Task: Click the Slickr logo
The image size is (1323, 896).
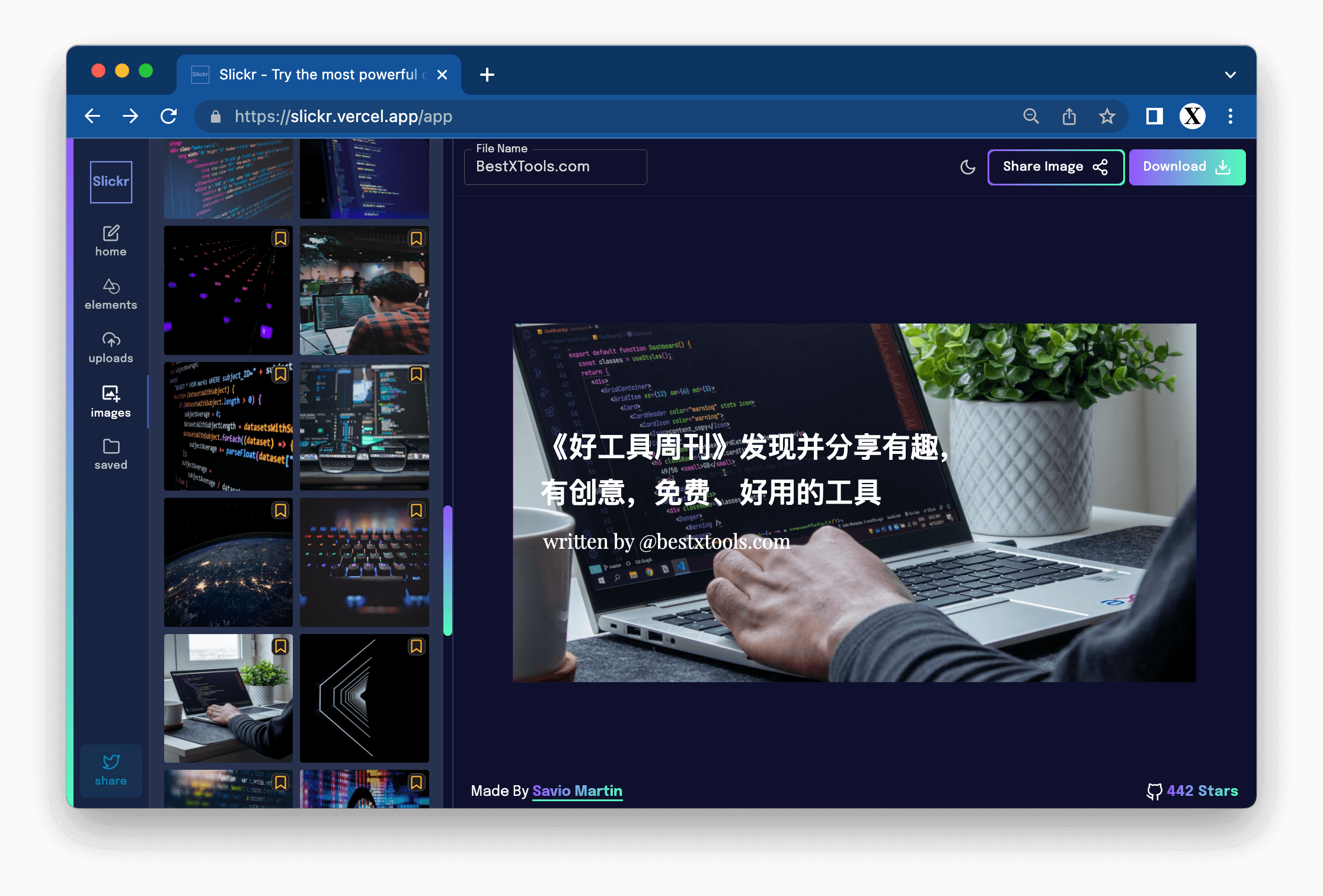Action: coord(111,182)
